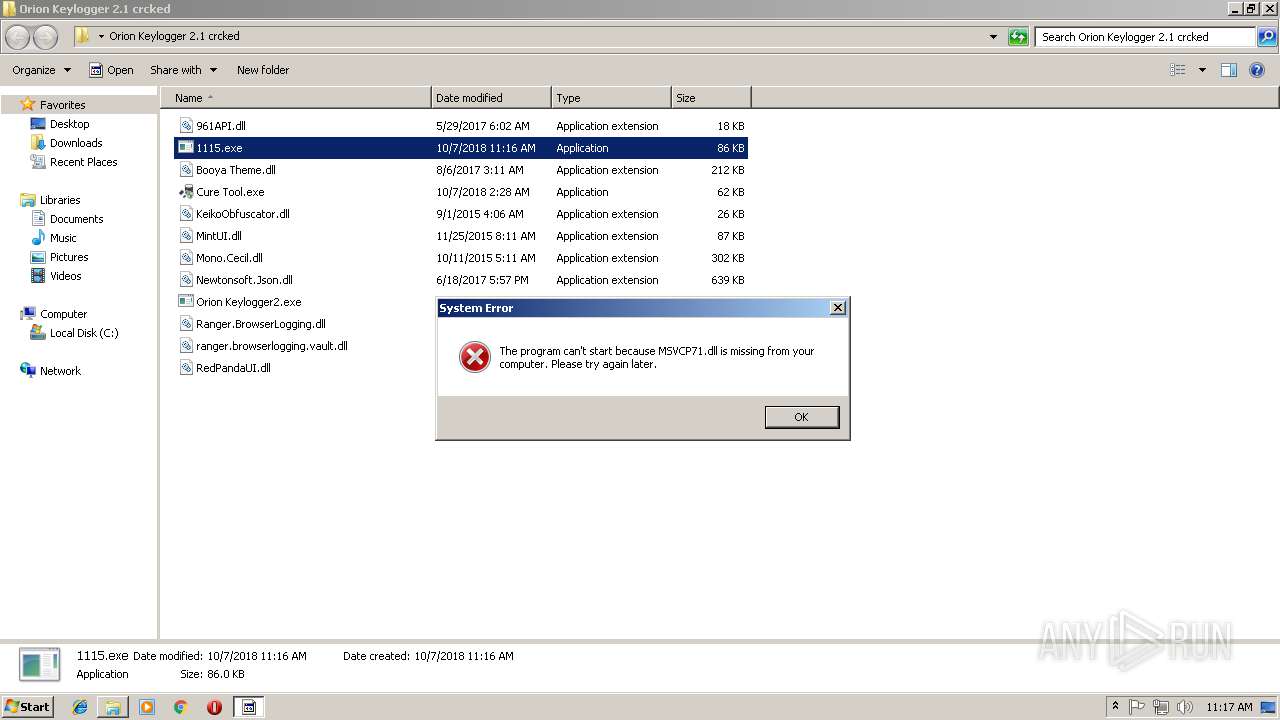The image size is (1280, 720).
Task: Open the Videos library
Action: point(65,276)
